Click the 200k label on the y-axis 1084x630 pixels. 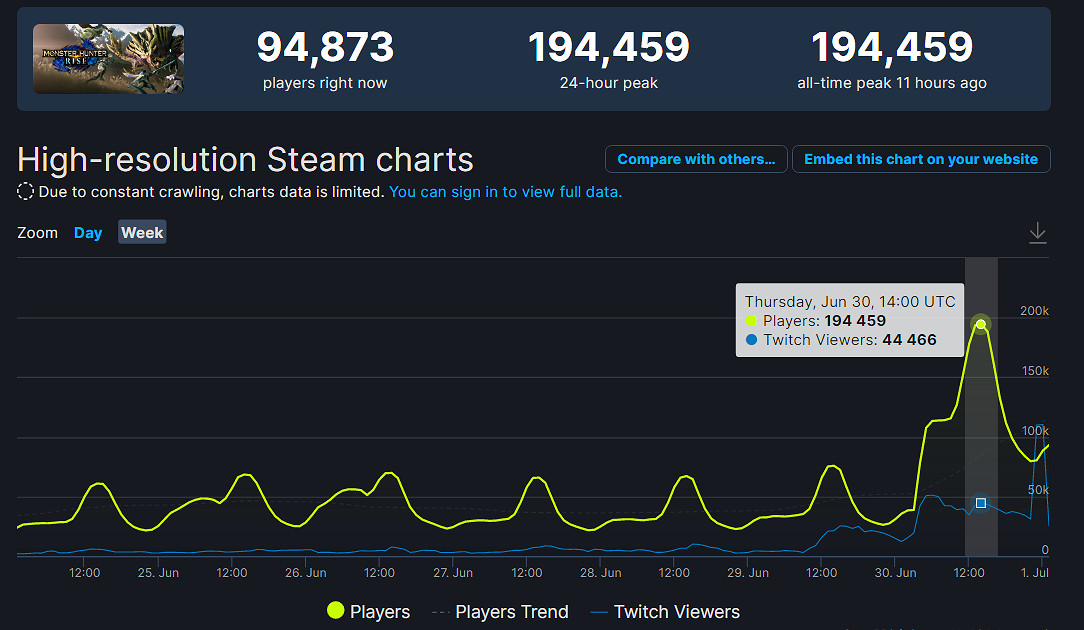coord(1034,311)
